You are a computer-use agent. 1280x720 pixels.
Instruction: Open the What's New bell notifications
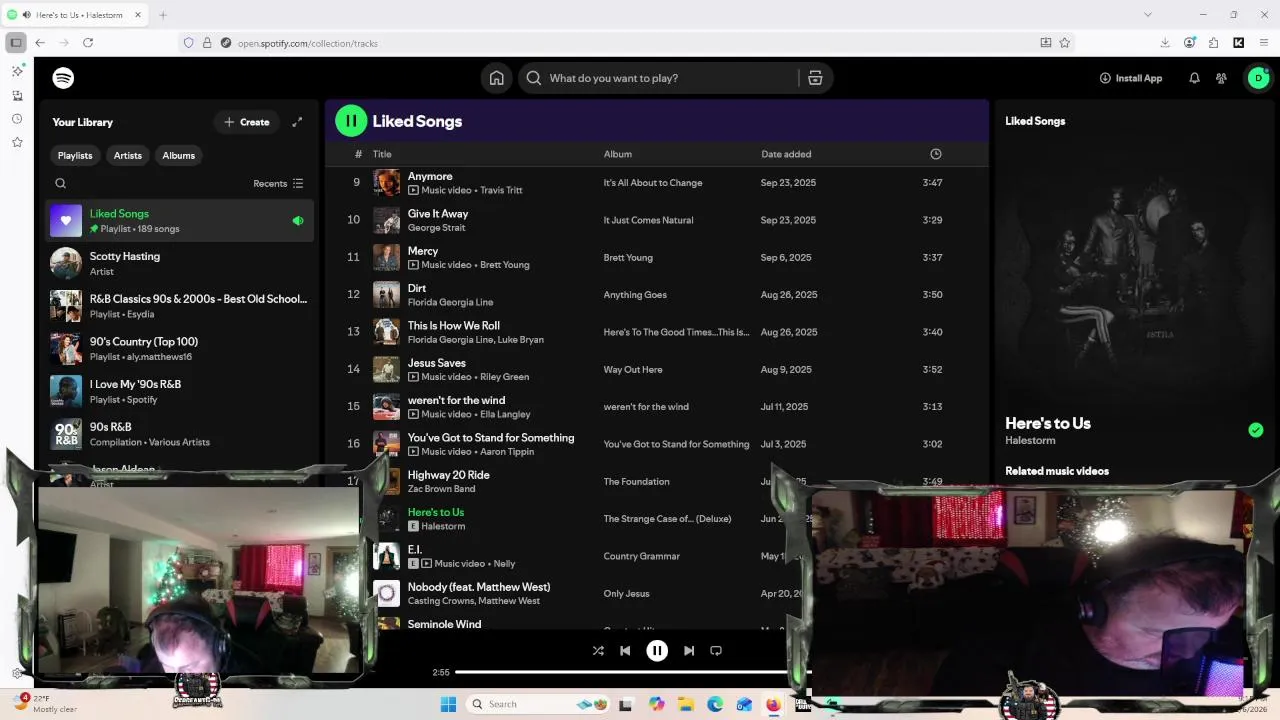(x=1194, y=78)
